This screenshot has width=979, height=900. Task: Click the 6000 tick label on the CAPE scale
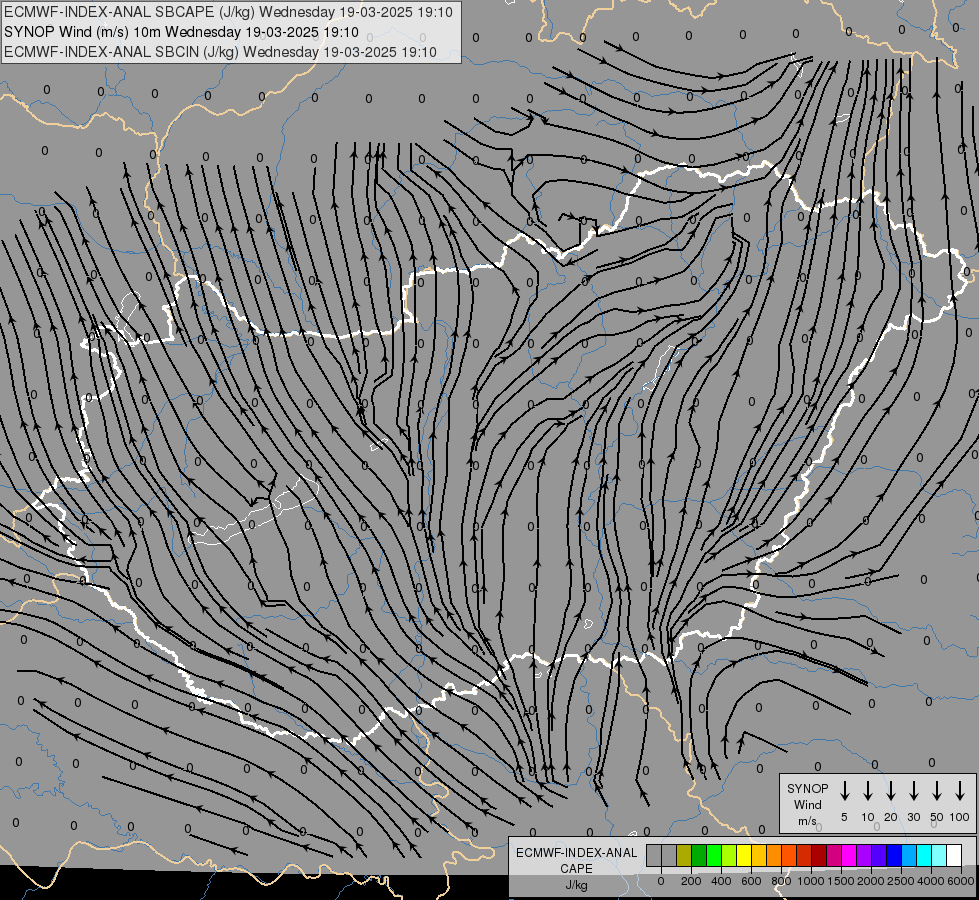point(961,881)
